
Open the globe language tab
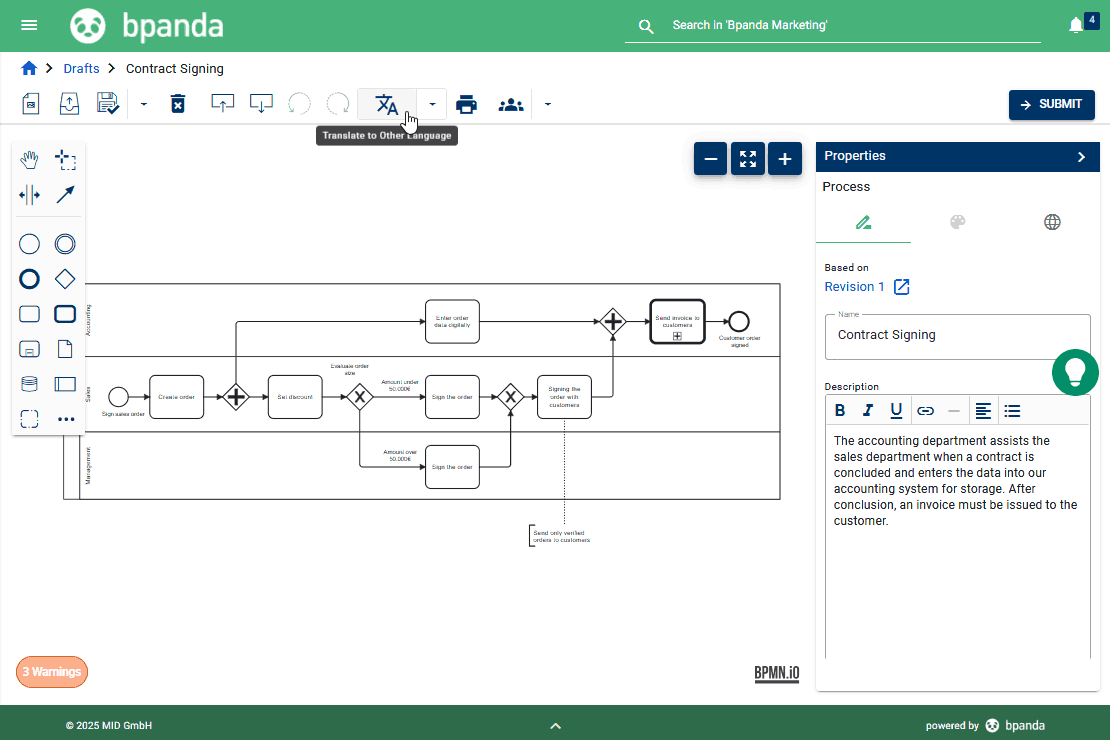click(x=1052, y=222)
